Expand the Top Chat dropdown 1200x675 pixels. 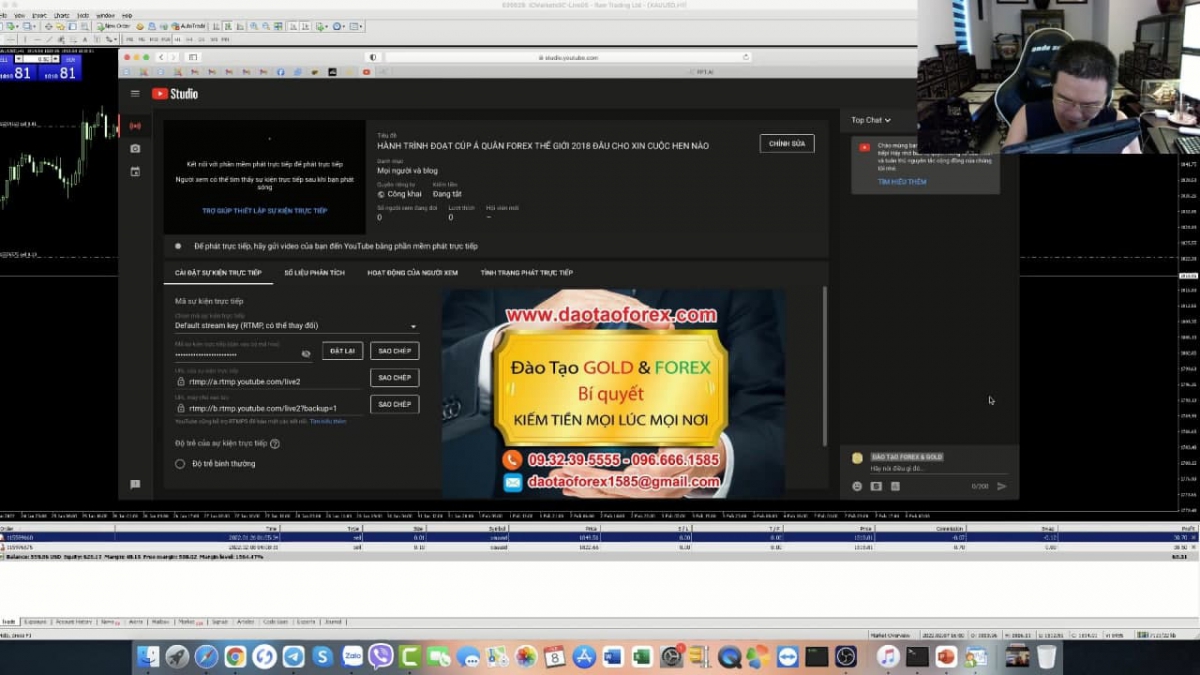(870, 120)
